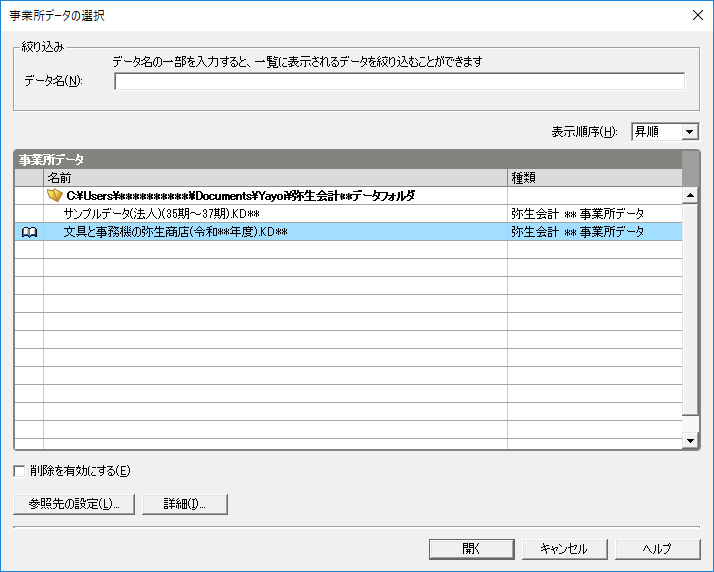This screenshot has height=572, width=714.
Task: Click the 弥生会計 ** 事業所データ type cell of the selected row
Action: click(595, 232)
